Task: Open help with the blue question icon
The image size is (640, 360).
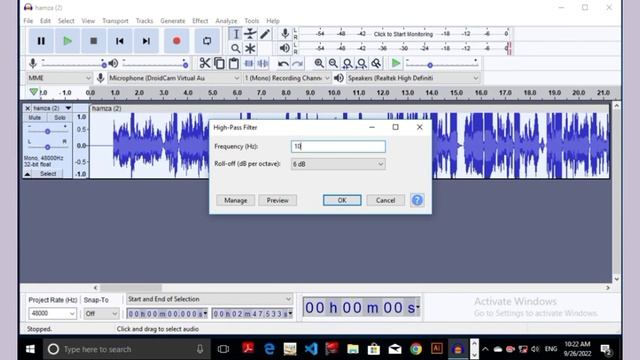Action: 417,200
